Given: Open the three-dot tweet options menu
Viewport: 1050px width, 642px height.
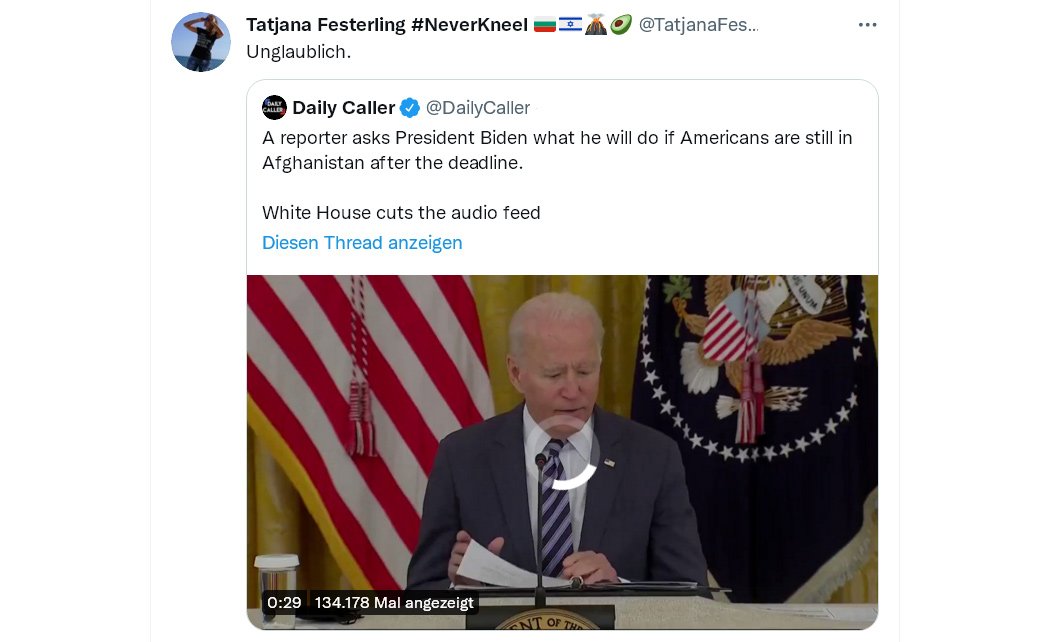Looking at the screenshot, I should (x=867, y=25).
